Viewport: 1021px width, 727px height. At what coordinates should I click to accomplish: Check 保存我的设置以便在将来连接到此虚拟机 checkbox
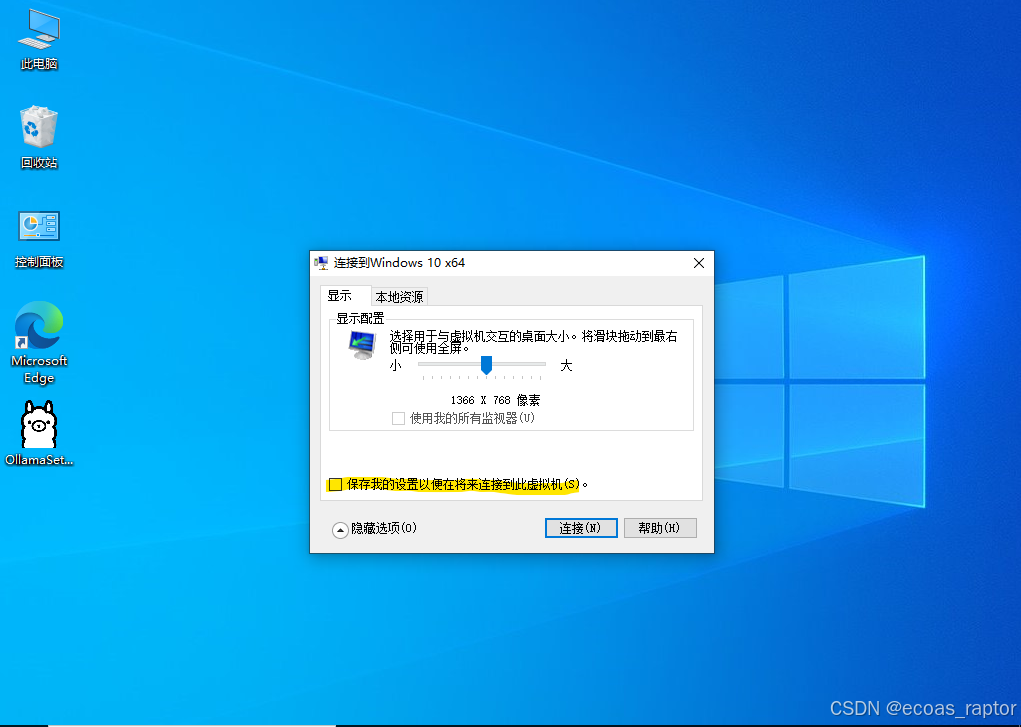click(x=335, y=484)
